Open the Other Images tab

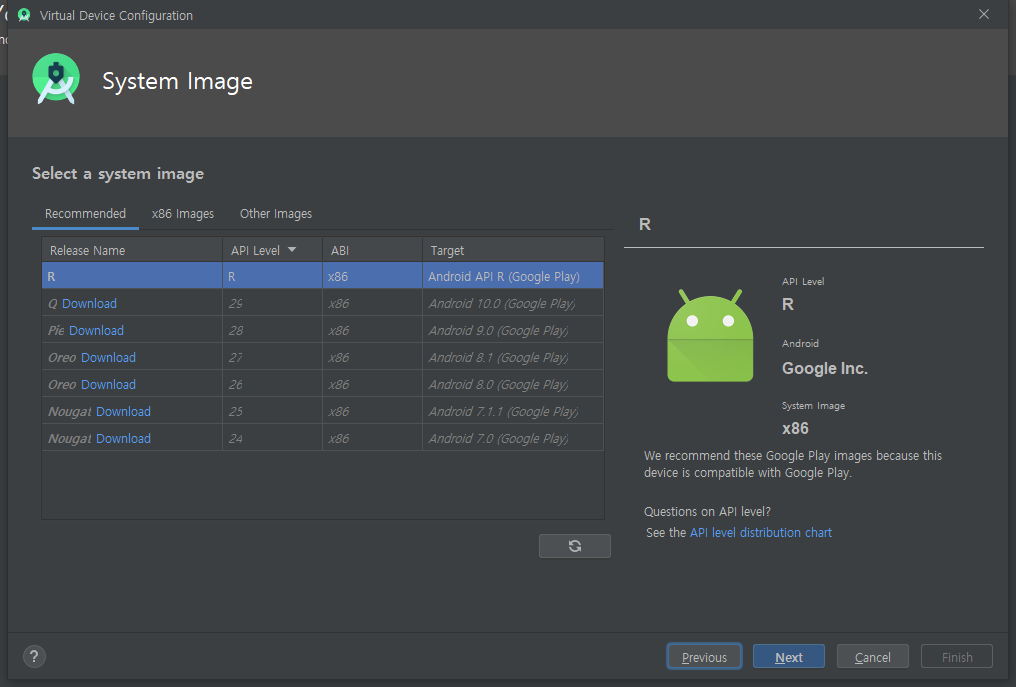[x=276, y=214]
